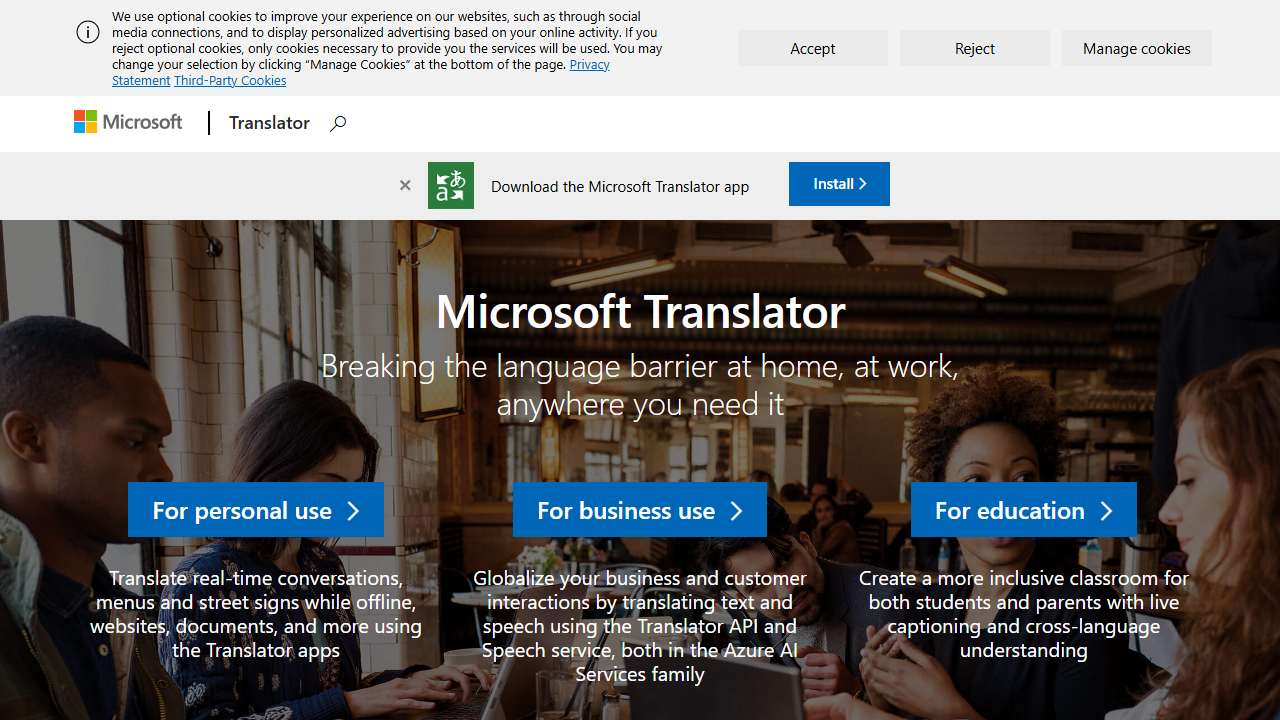Click the green Translator app icon
This screenshot has height=720, width=1280.
(451, 185)
